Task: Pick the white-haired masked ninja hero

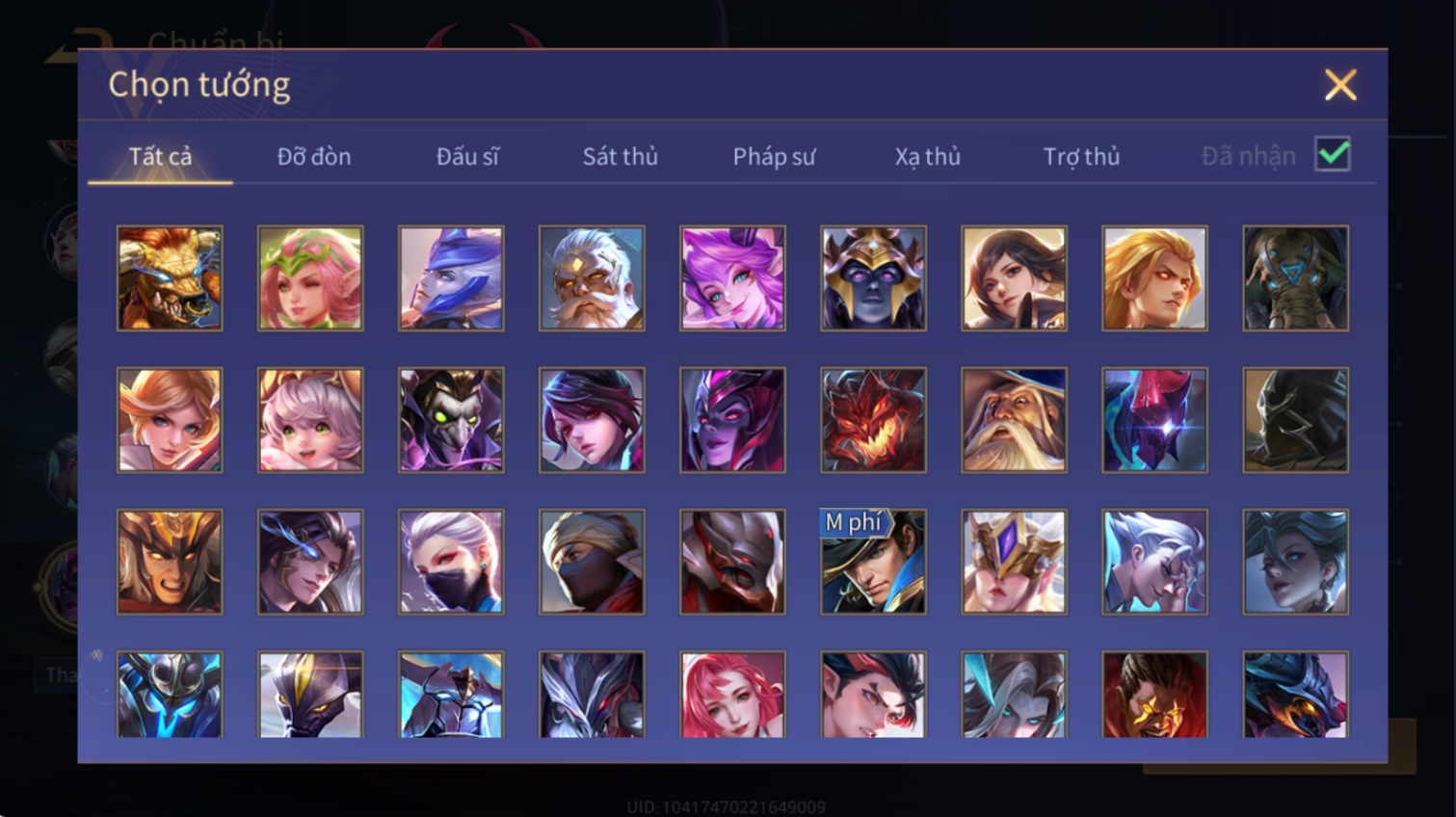Action: point(451,562)
